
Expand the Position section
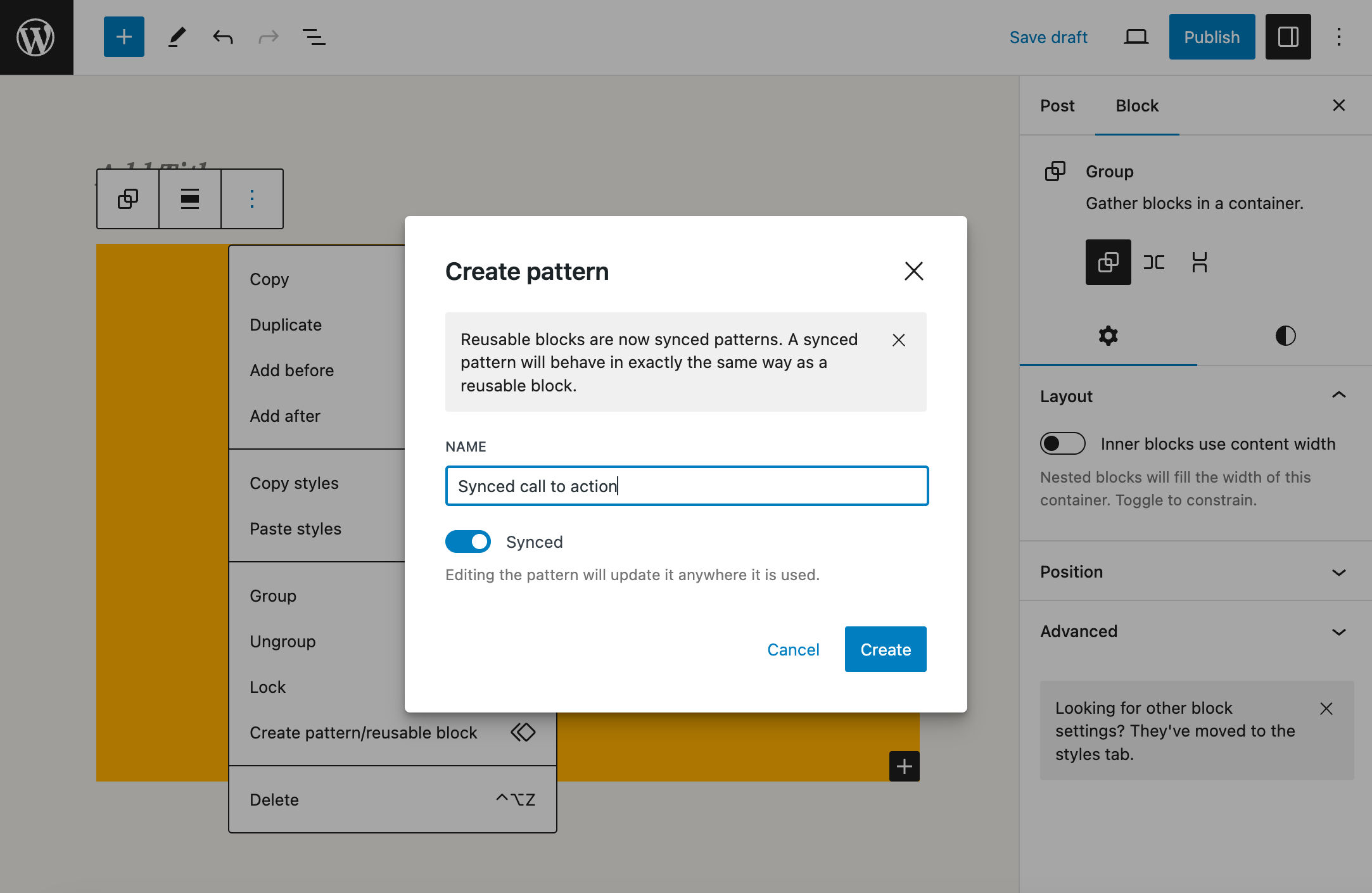(x=1196, y=571)
